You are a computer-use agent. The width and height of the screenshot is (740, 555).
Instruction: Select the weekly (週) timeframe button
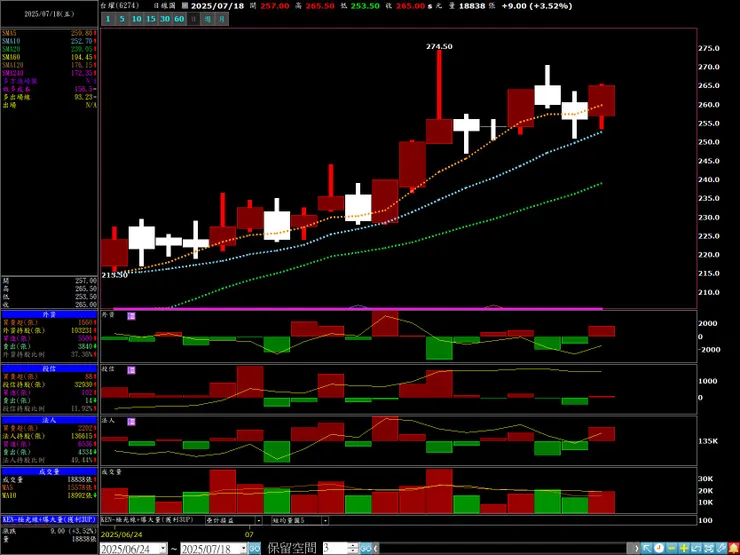(208, 19)
